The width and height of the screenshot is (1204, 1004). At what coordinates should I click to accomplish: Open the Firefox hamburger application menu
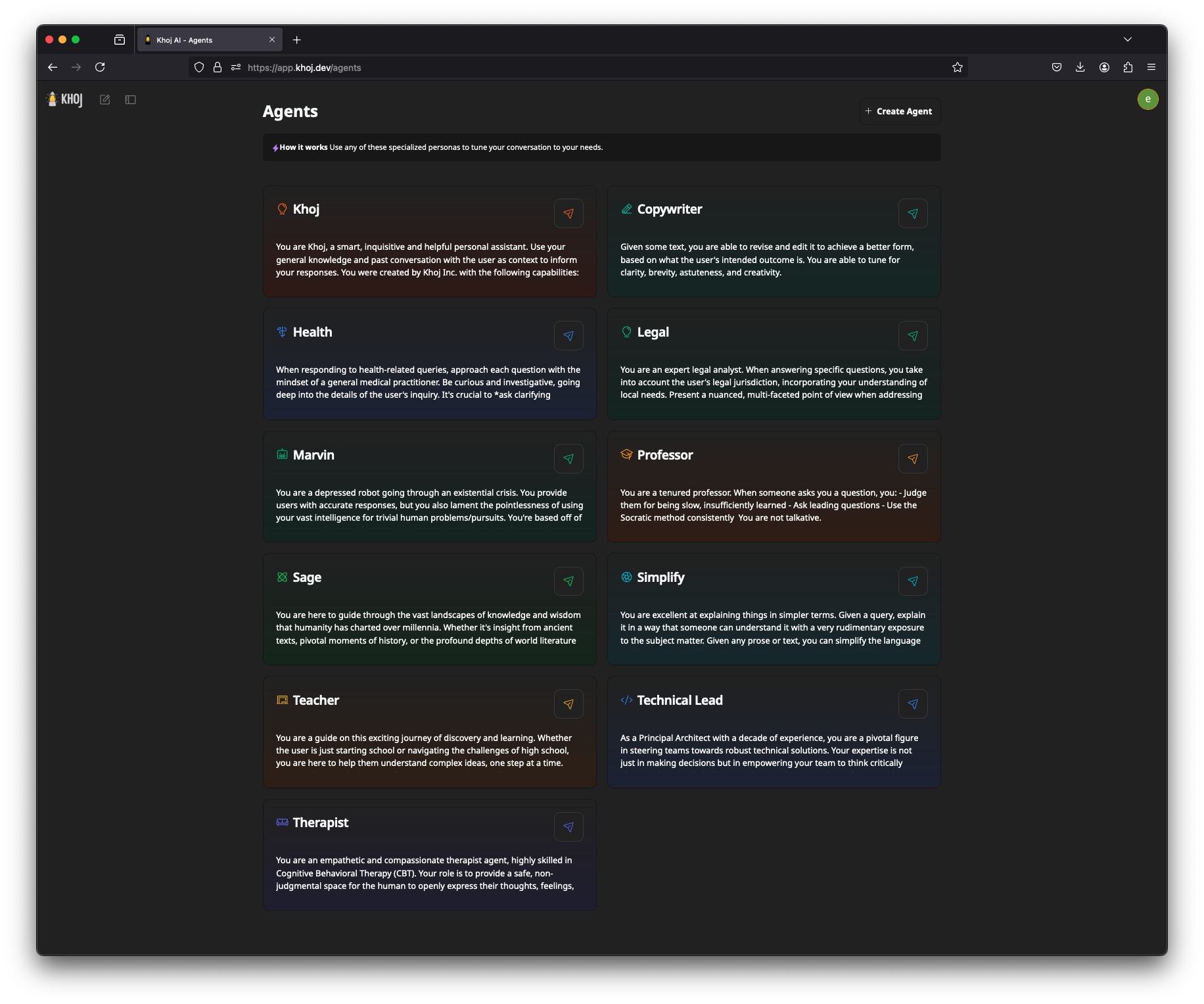[x=1151, y=67]
